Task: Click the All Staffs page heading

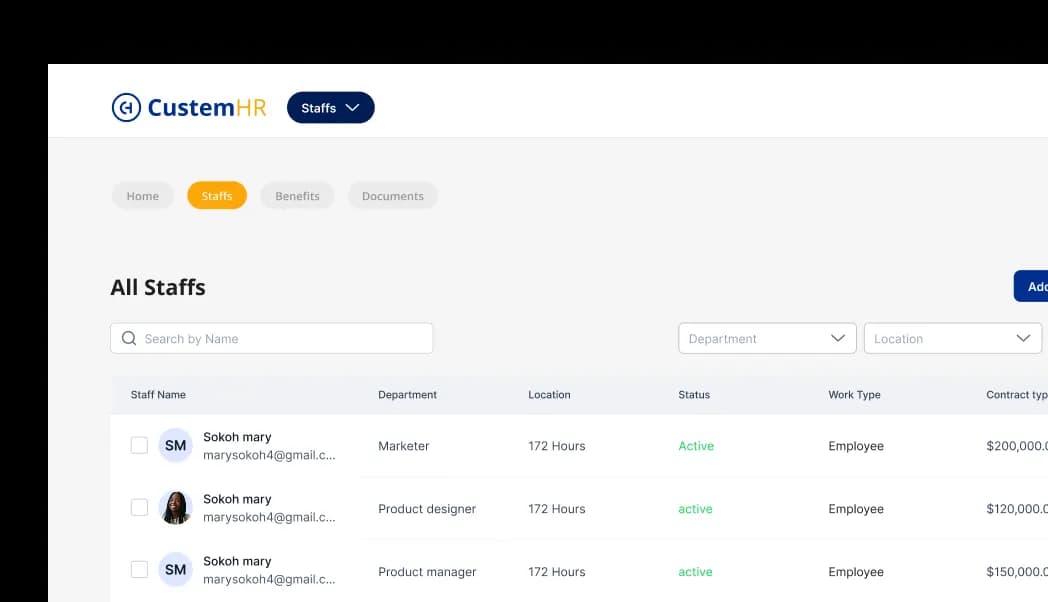Action: (x=157, y=287)
